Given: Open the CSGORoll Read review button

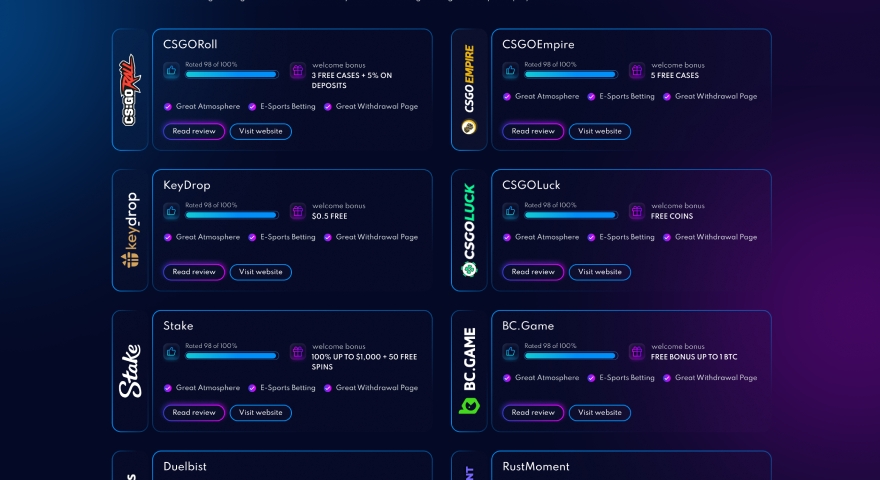Looking at the screenshot, I should (x=194, y=131).
